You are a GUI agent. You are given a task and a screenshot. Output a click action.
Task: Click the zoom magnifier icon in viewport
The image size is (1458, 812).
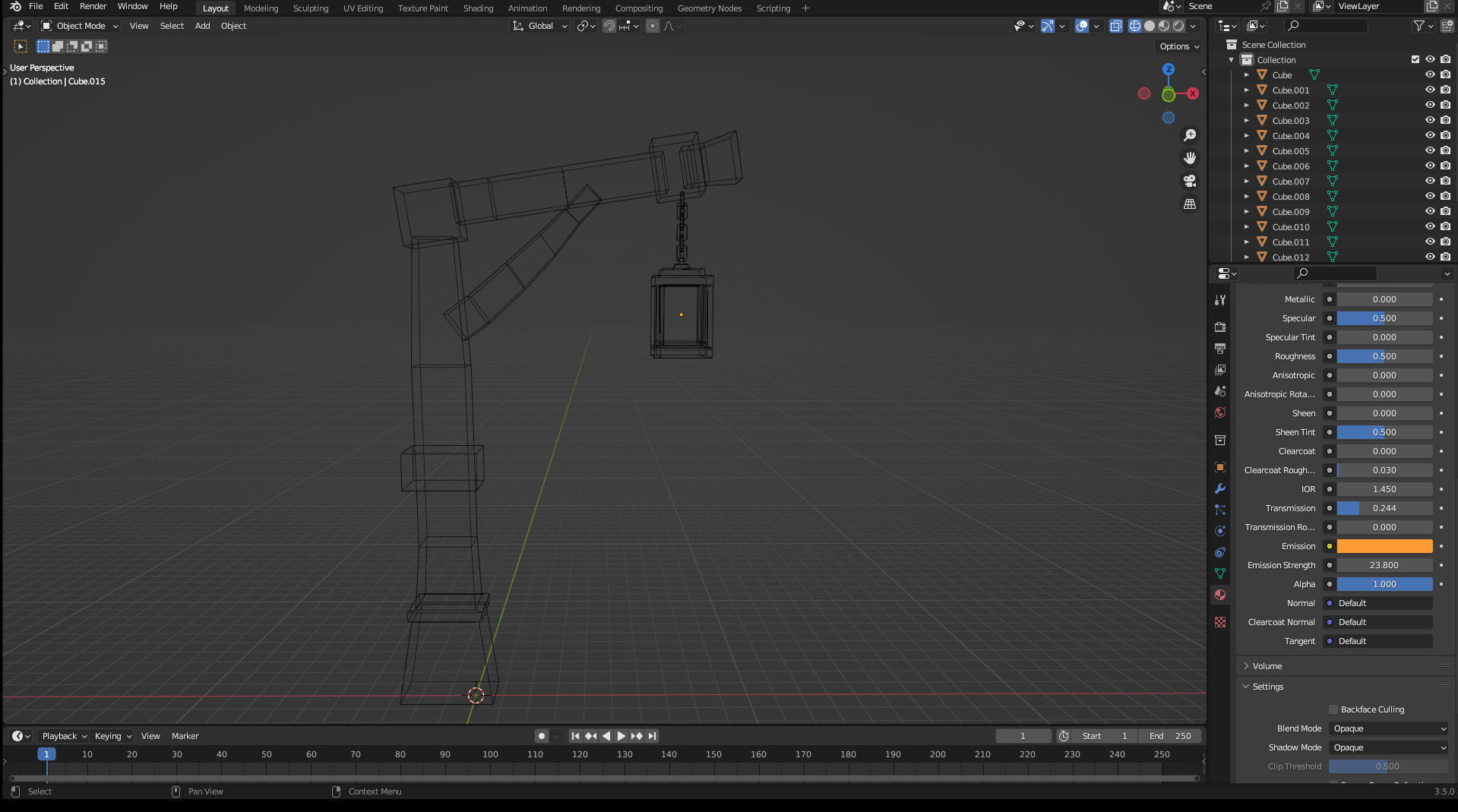click(1190, 135)
